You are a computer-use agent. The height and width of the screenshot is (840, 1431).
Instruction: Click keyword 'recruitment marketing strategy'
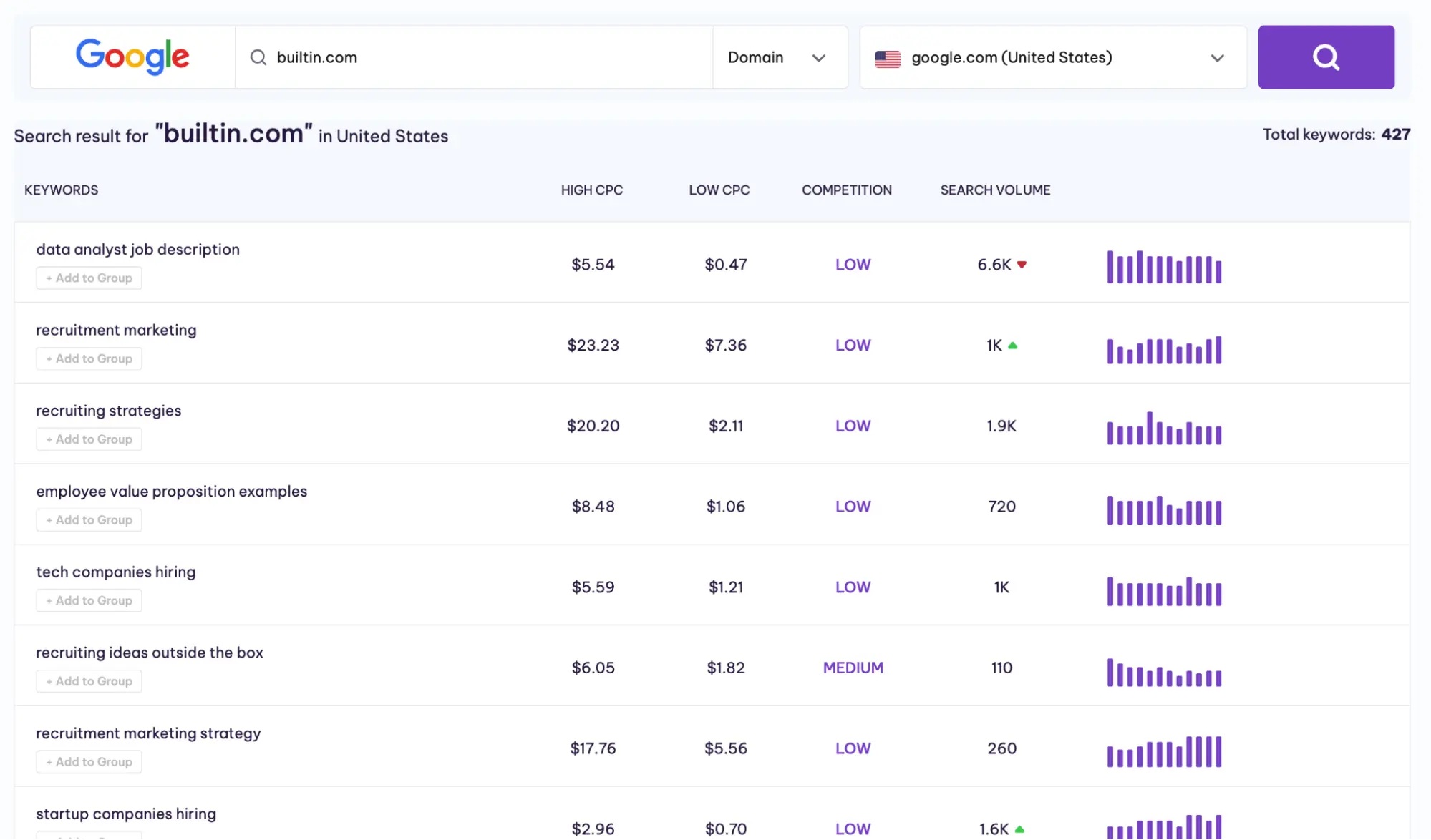[x=148, y=733]
